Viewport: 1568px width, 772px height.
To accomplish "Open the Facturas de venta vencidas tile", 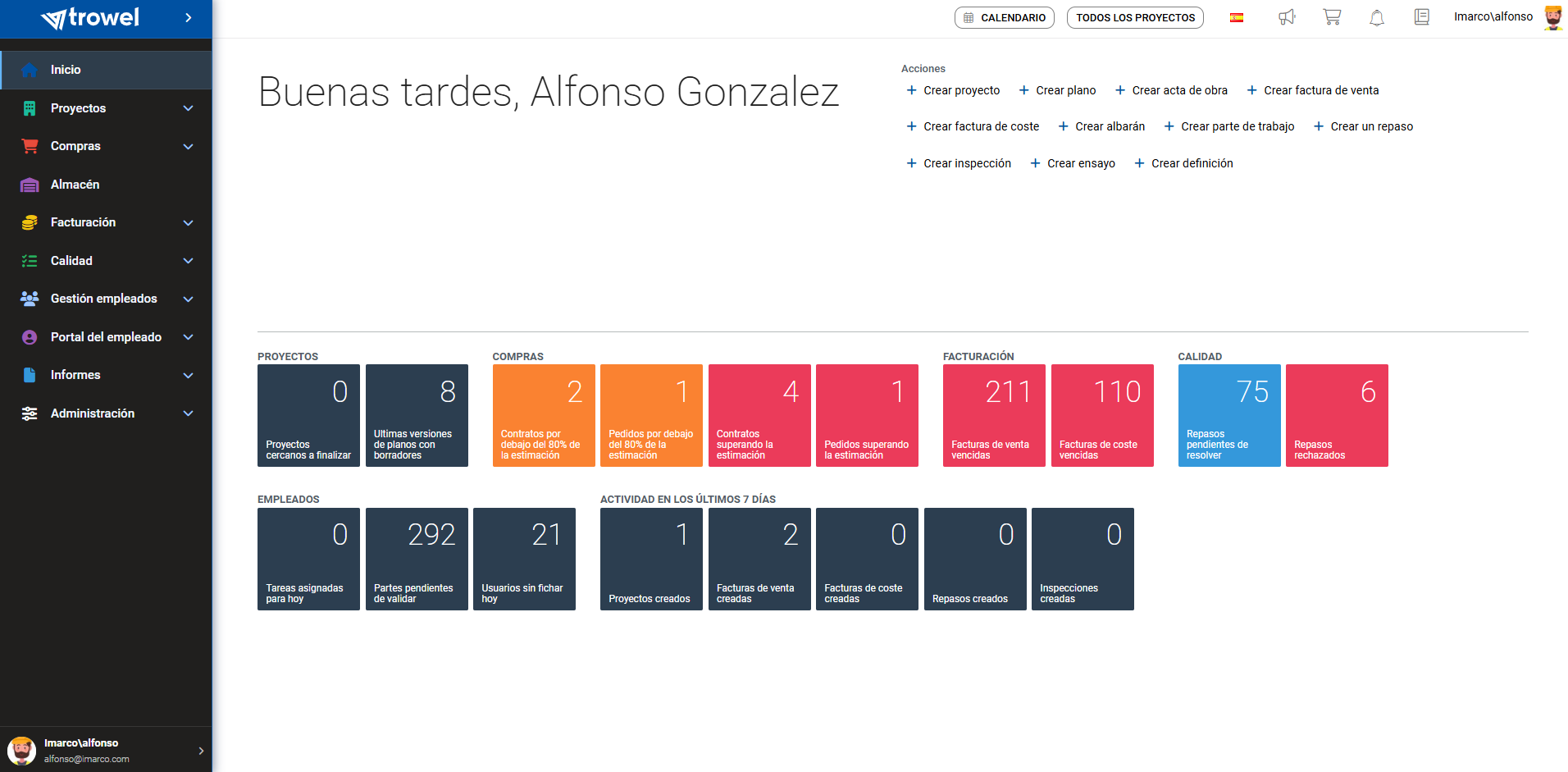I will tap(994, 415).
